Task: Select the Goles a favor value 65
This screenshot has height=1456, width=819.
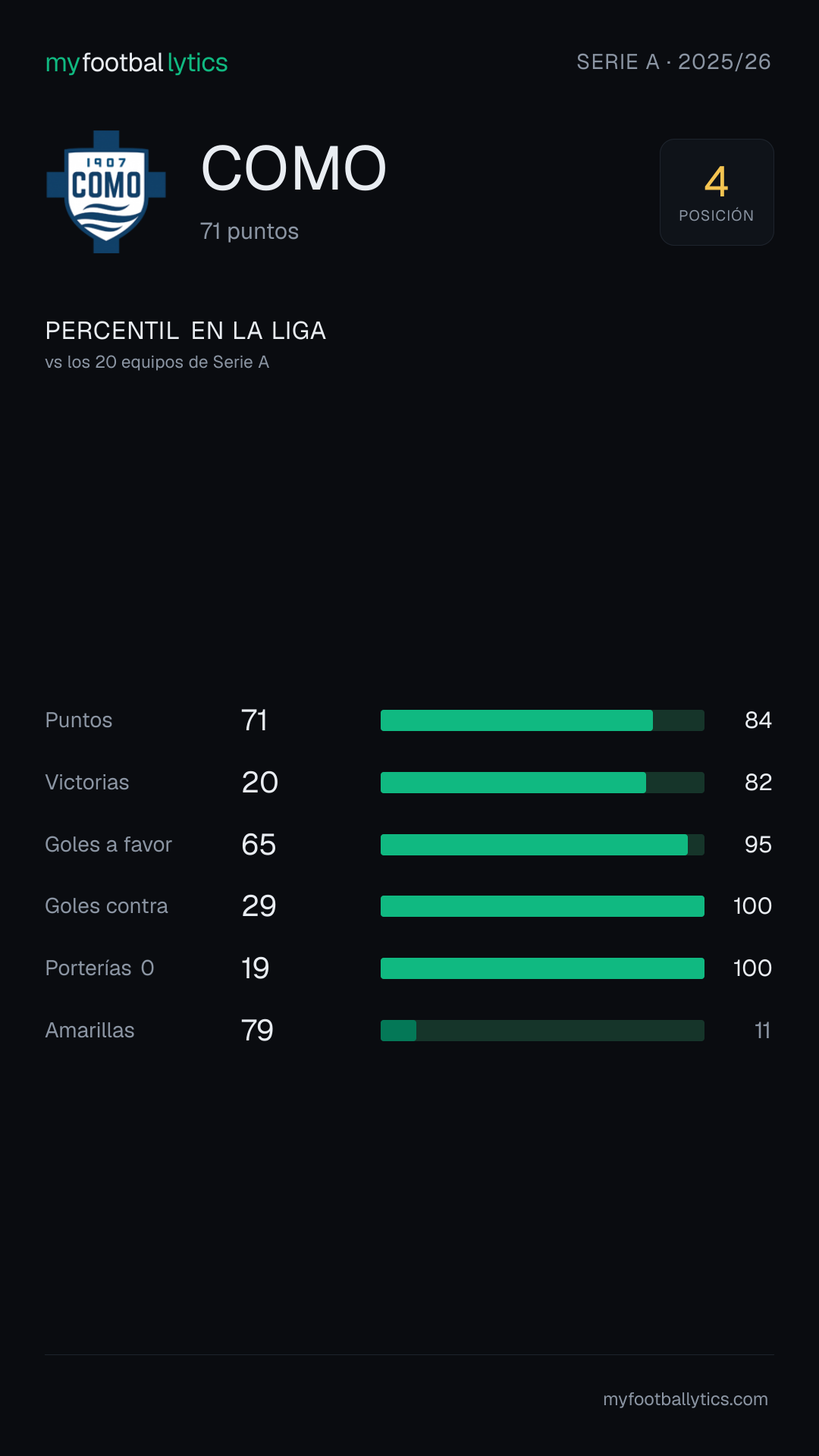Action: (x=259, y=845)
